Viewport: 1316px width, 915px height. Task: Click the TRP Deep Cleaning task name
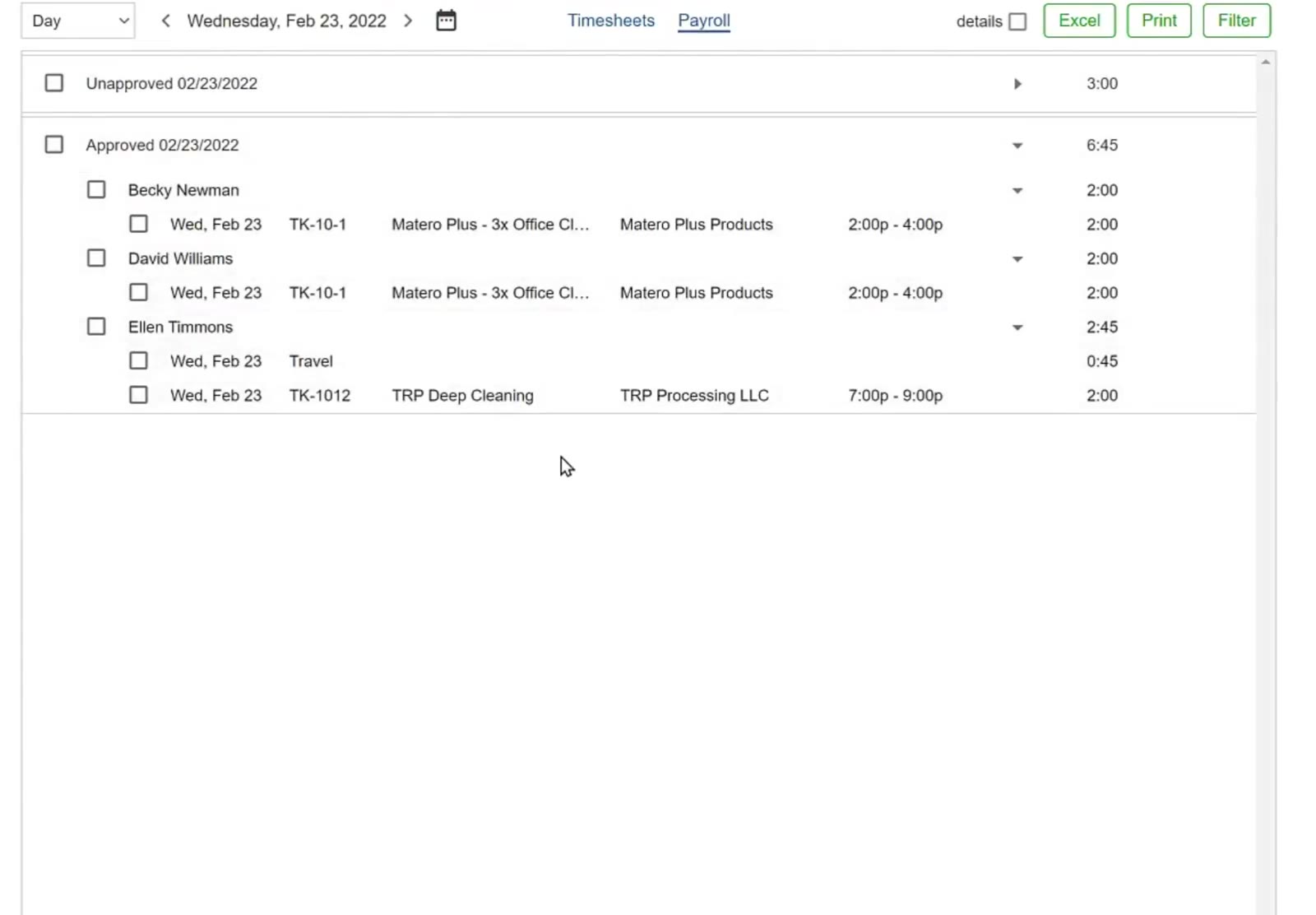click(x=462, y=396)
